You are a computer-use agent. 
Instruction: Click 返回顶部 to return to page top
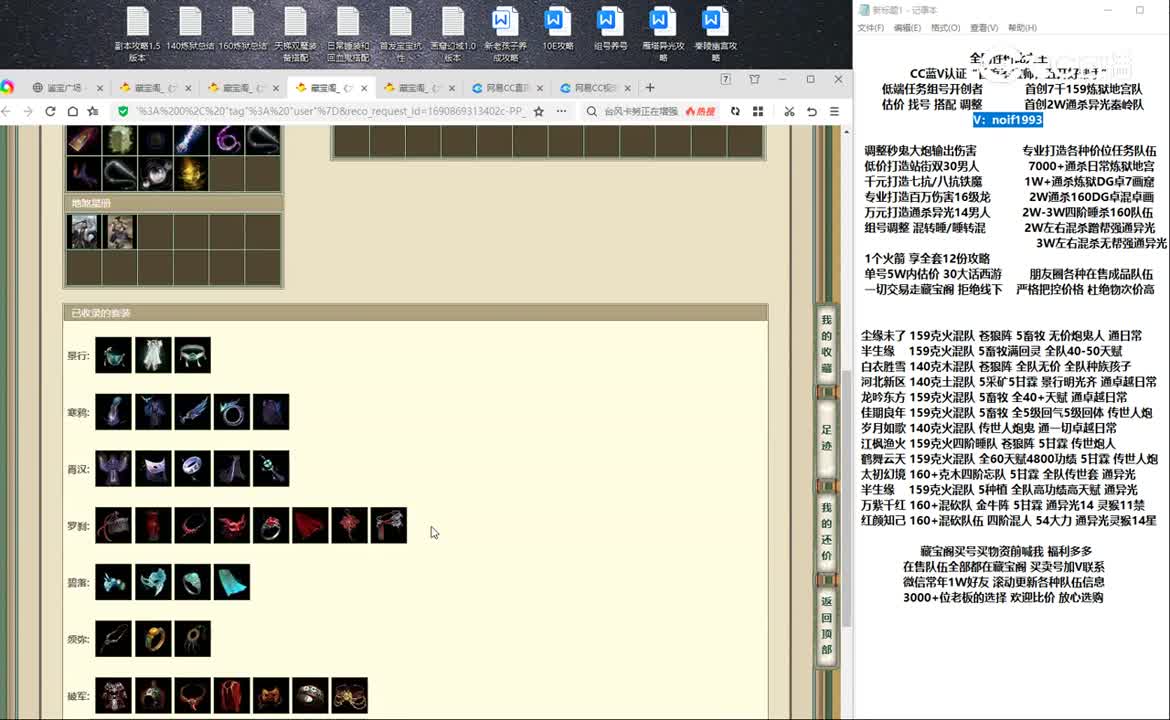[x=827, y=625]
